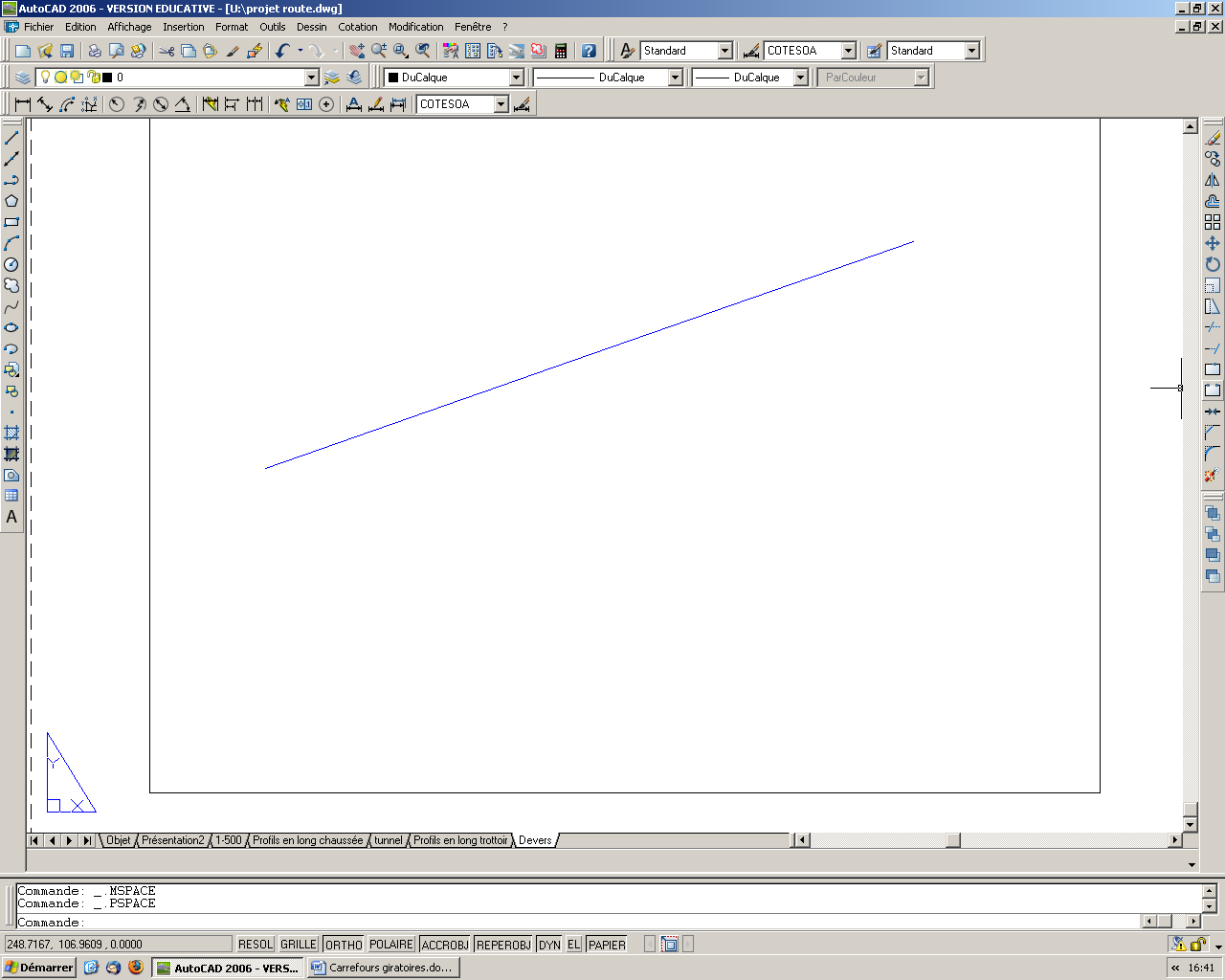
Task: Select the Aligned dimension tool
Action: [x=45, y=104]
